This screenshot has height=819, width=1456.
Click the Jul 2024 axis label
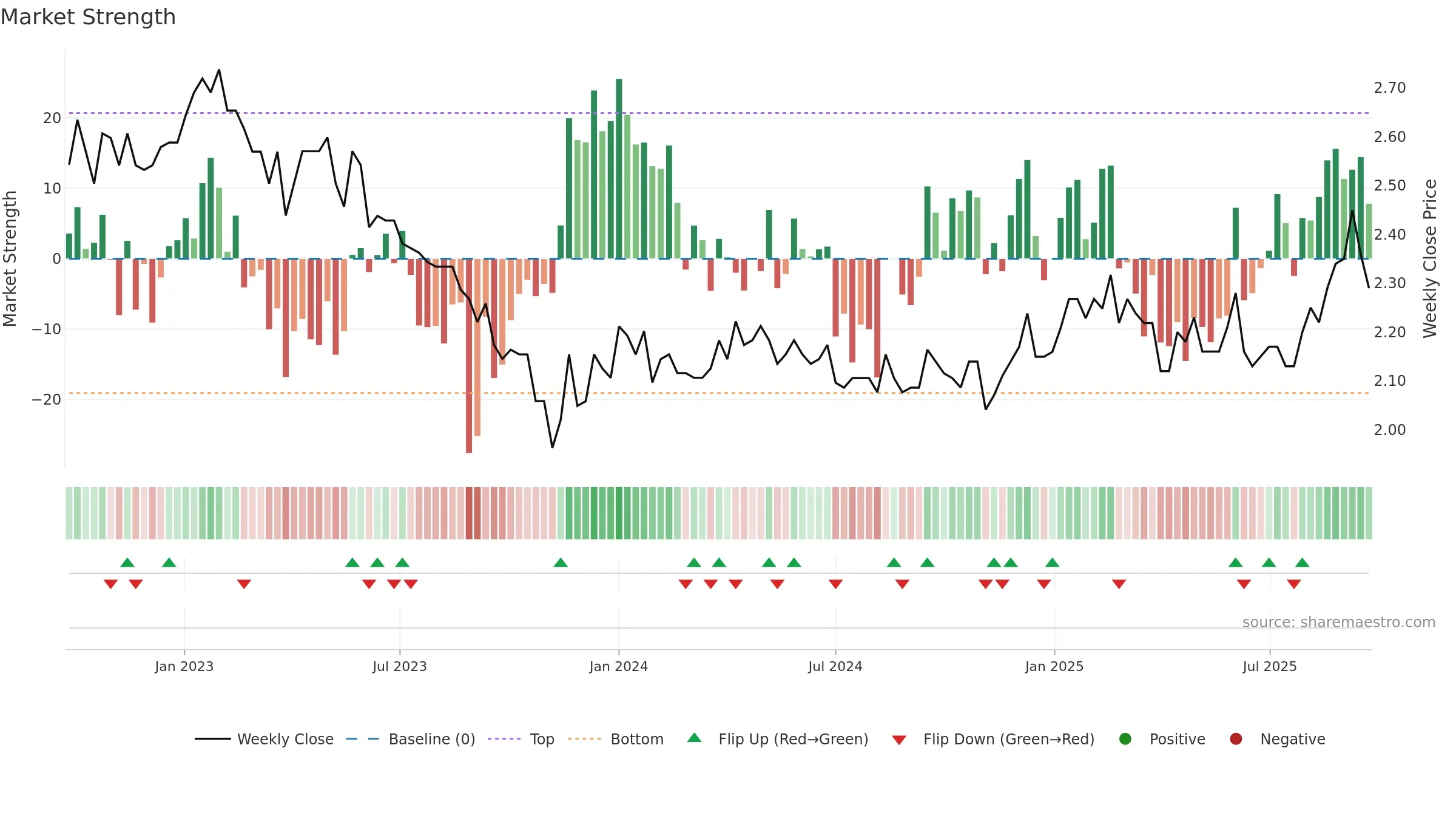pyautogui.click(x=835, y=666)
